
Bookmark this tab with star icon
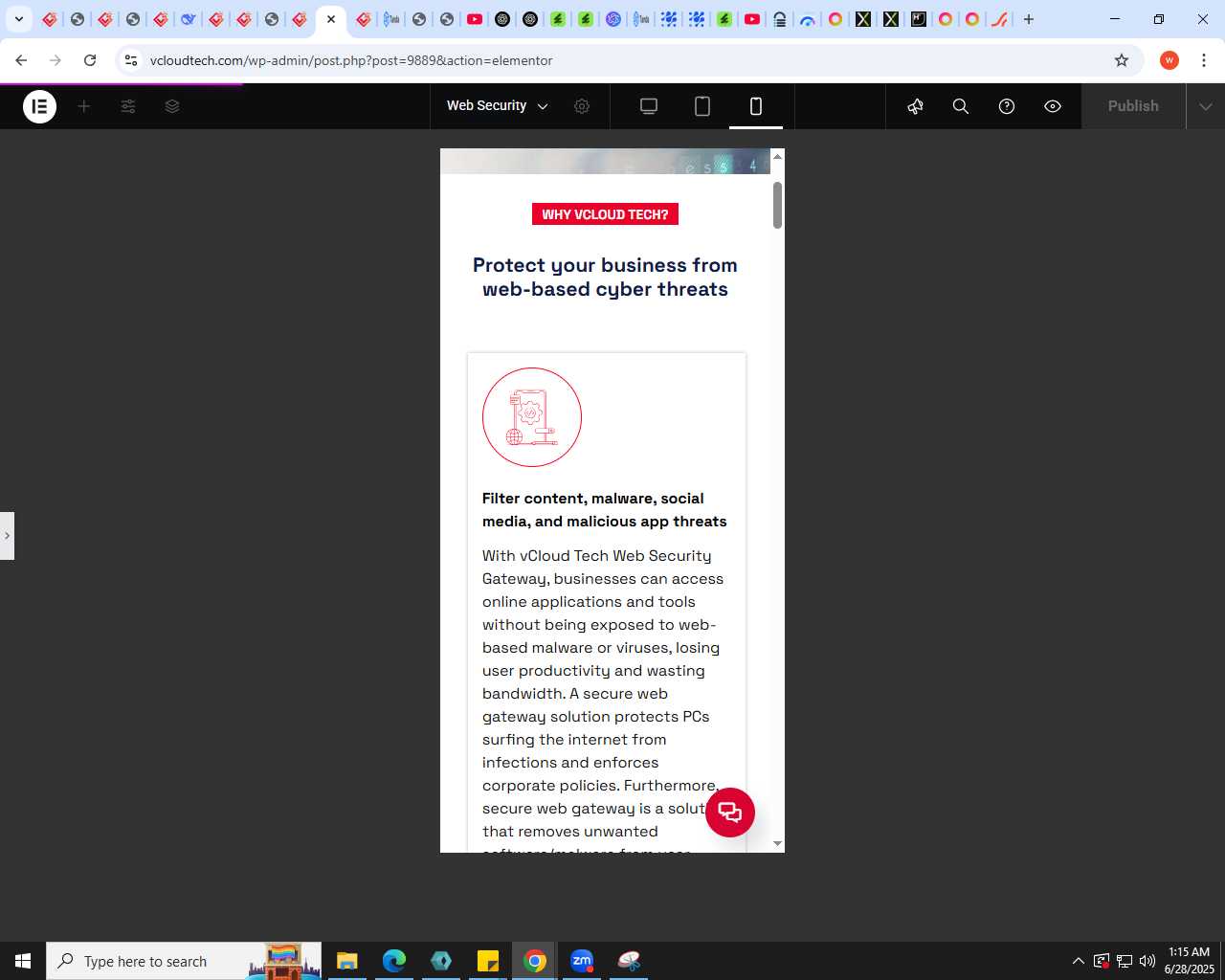[1122, 60]
